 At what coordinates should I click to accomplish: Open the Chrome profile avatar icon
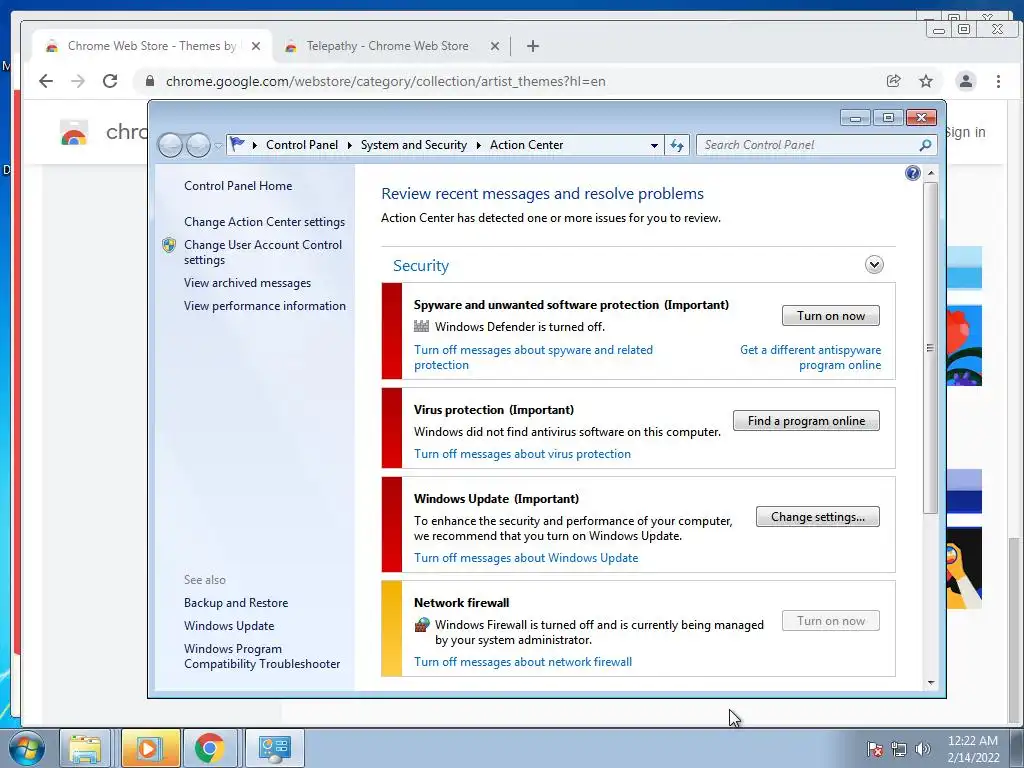click(x=965, y=81)
